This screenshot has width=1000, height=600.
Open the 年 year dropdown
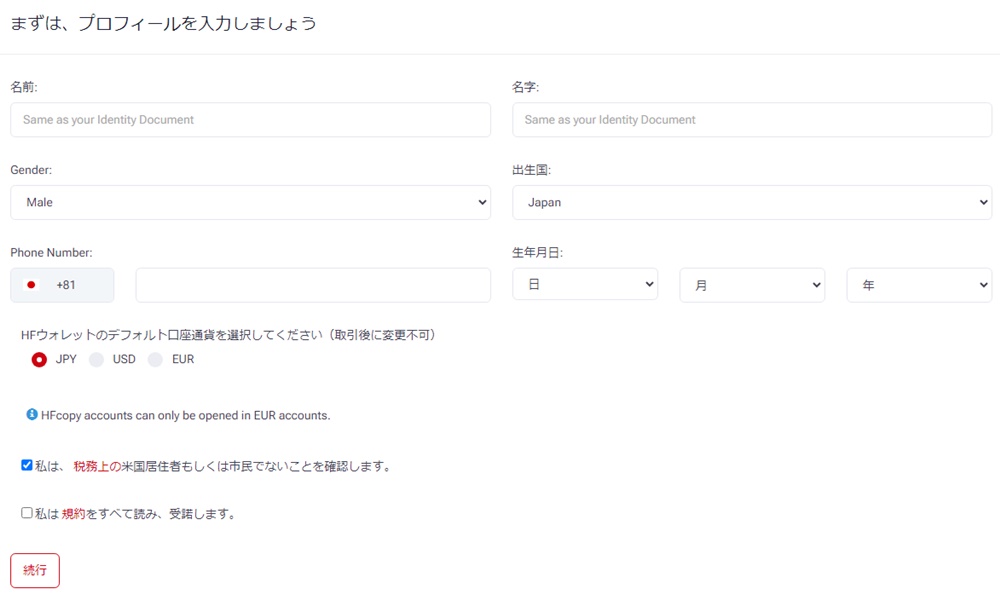pos(919,284)
